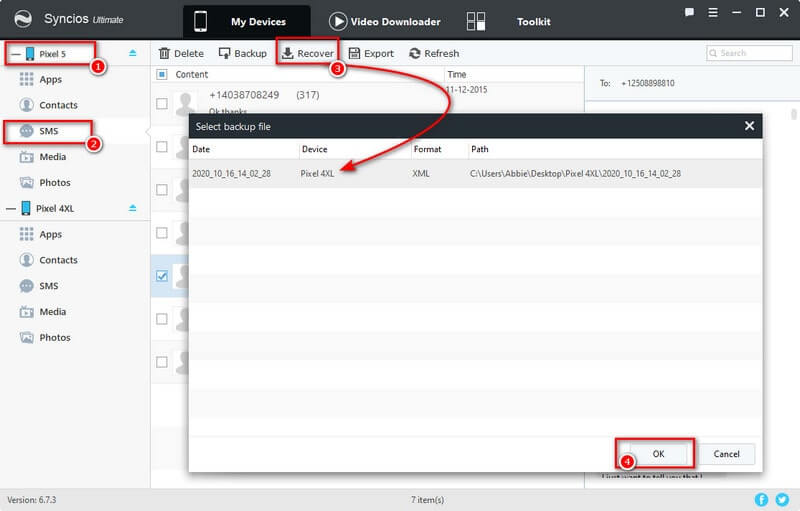Screen dimensions: 800x511
Task: Click the Backup toolbar icon
Action: [225, 53]
